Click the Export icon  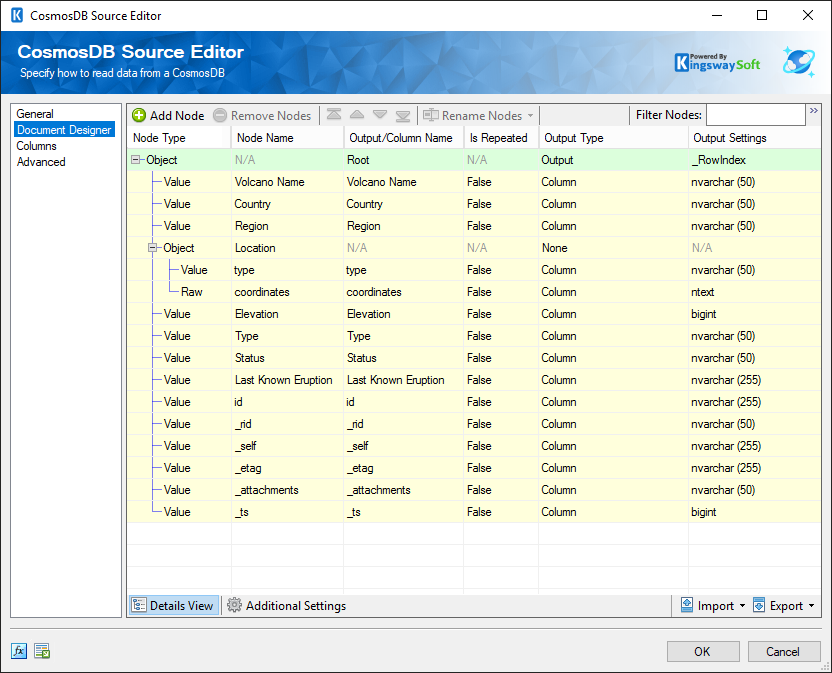pyautogui.click(x=759, y=605)
